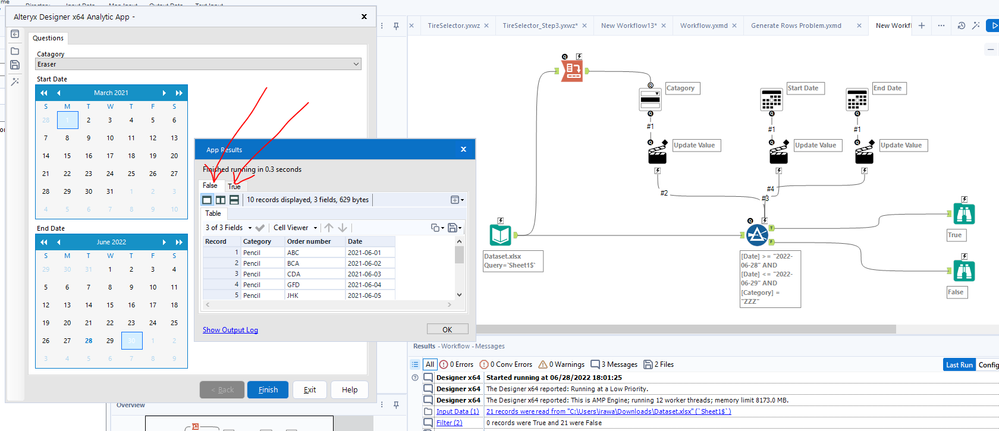Screen dimensions: 999x431
Task: Switch to the True tab in App Results
Action: 234,186
